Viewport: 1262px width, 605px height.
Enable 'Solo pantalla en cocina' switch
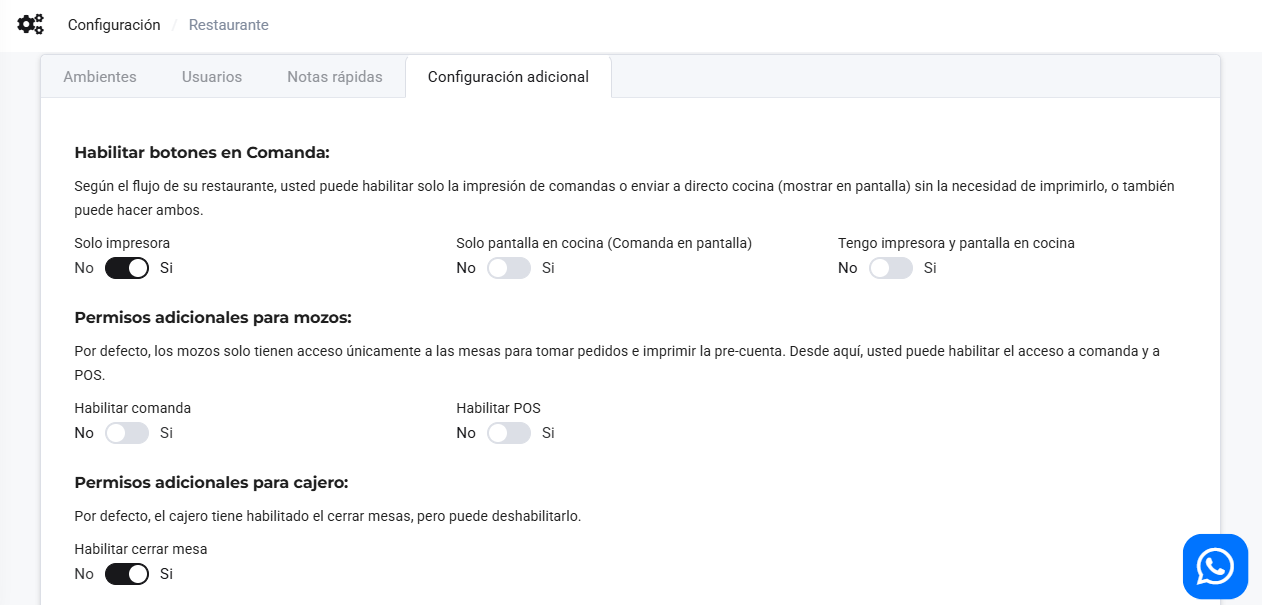[509, 268]
